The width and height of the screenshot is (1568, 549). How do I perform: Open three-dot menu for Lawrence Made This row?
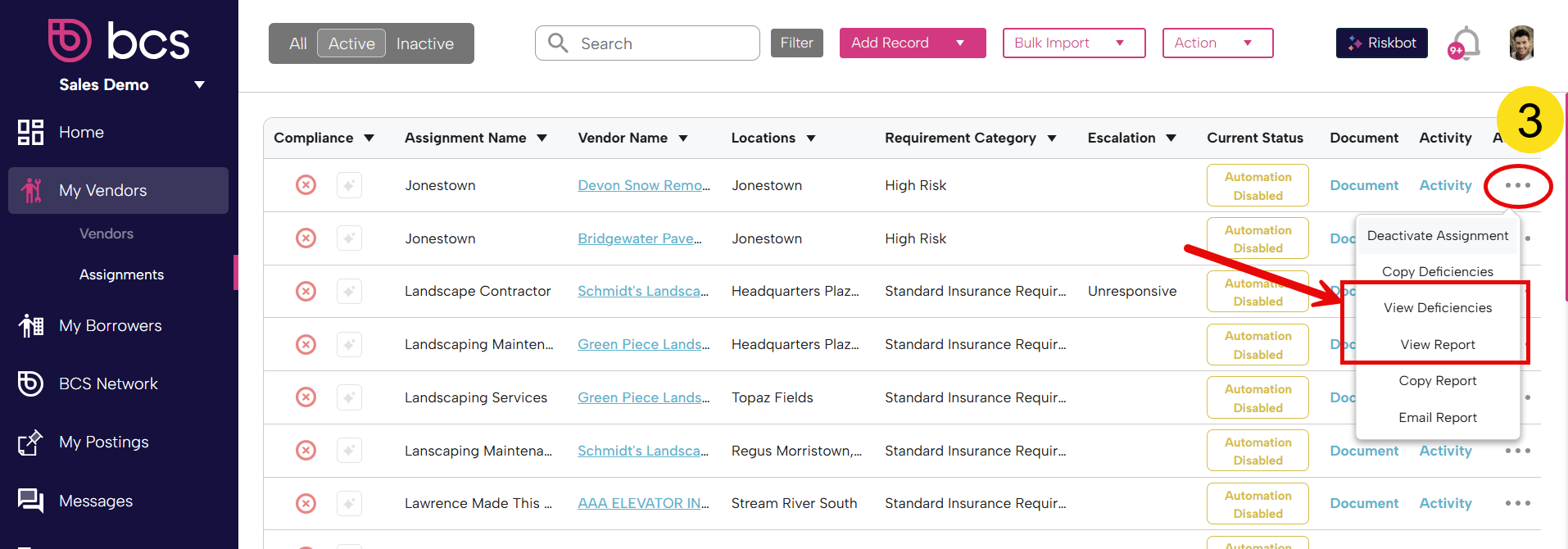[x=1517, y=503]
